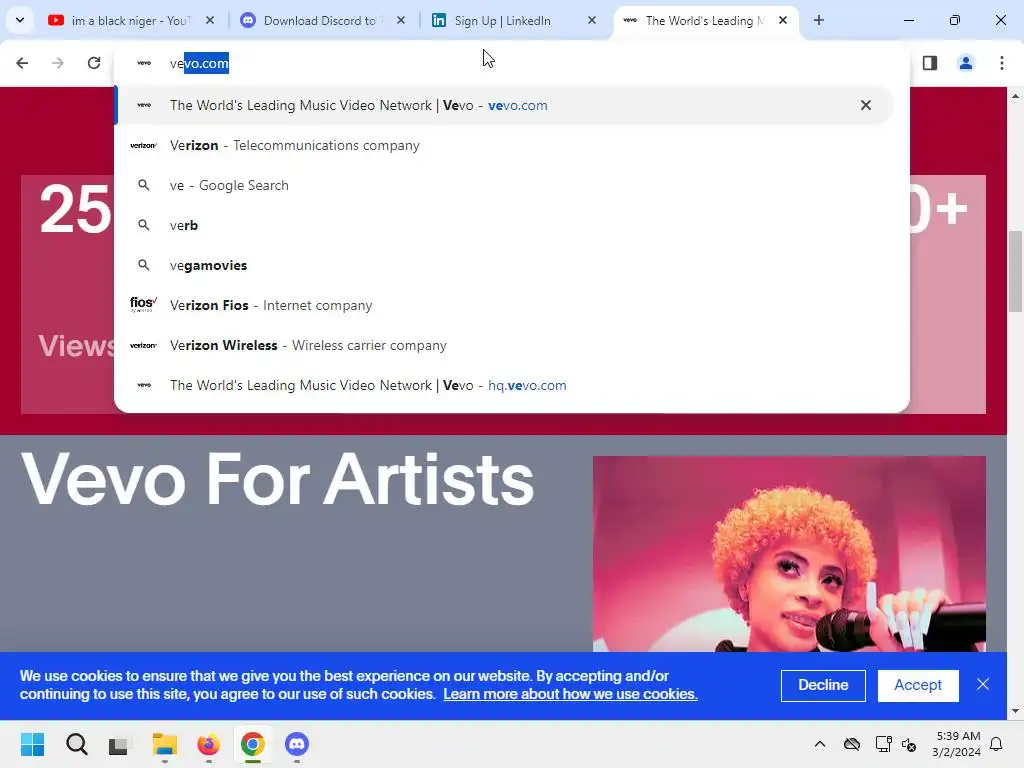1024x768 pixels.
Task: Open Discord from the taskbar
Action: coord(296,744)
